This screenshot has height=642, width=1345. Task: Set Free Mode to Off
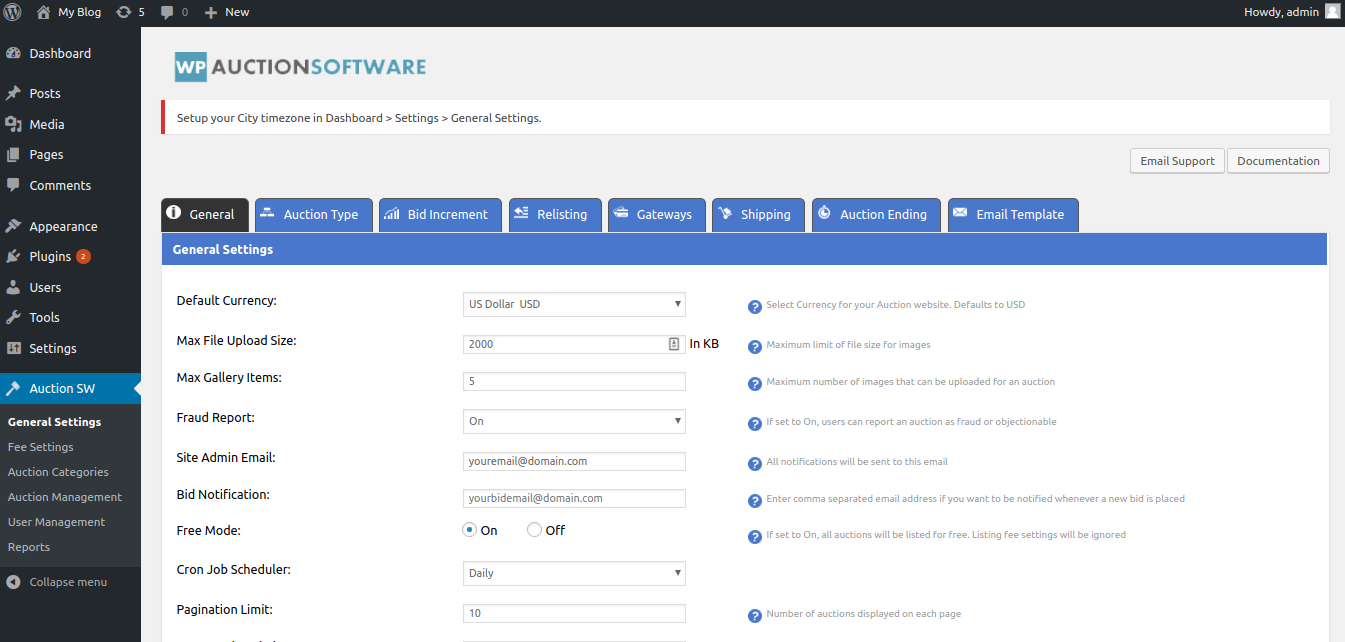534,530
